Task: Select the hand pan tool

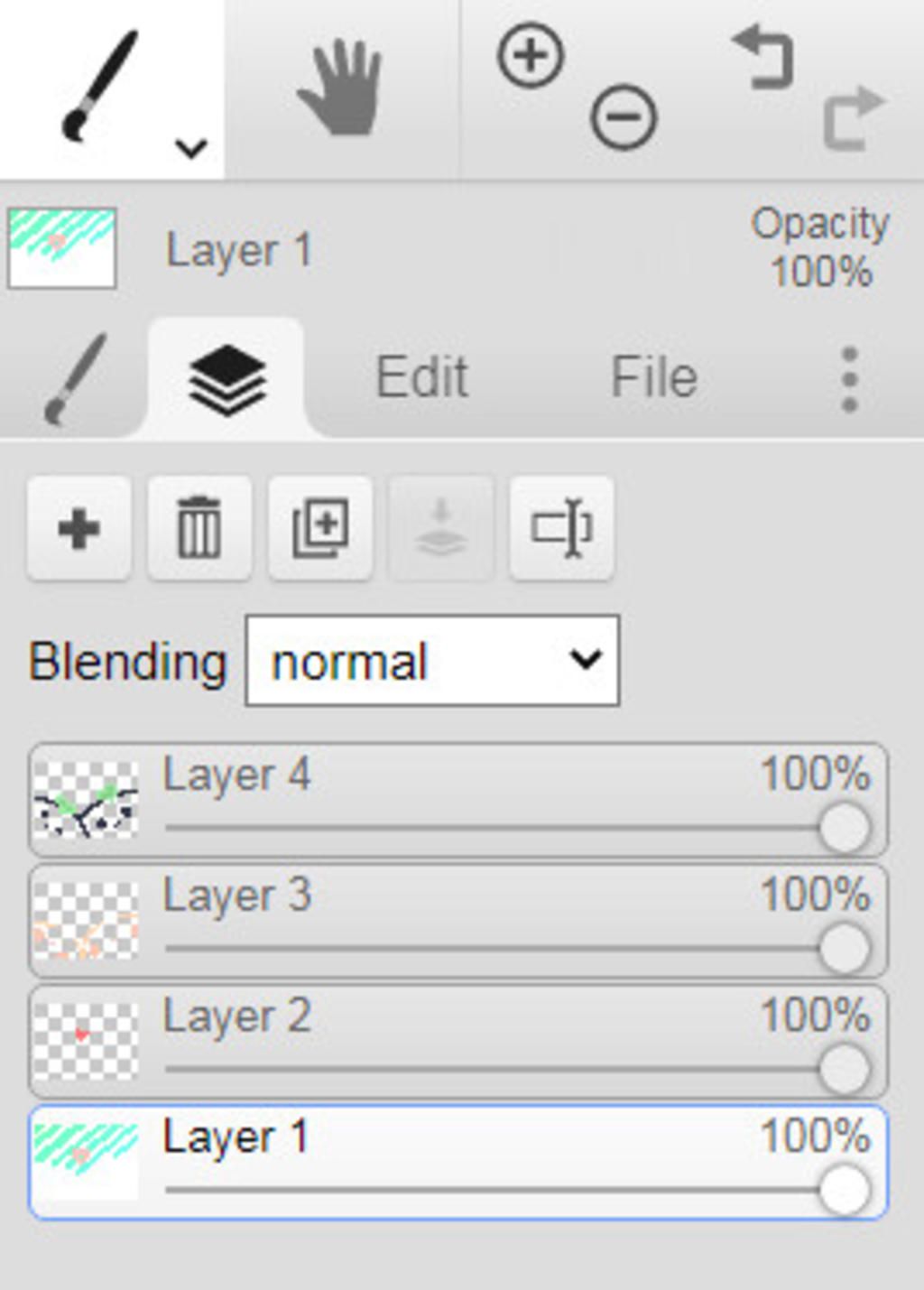Action: pos(340,88)
